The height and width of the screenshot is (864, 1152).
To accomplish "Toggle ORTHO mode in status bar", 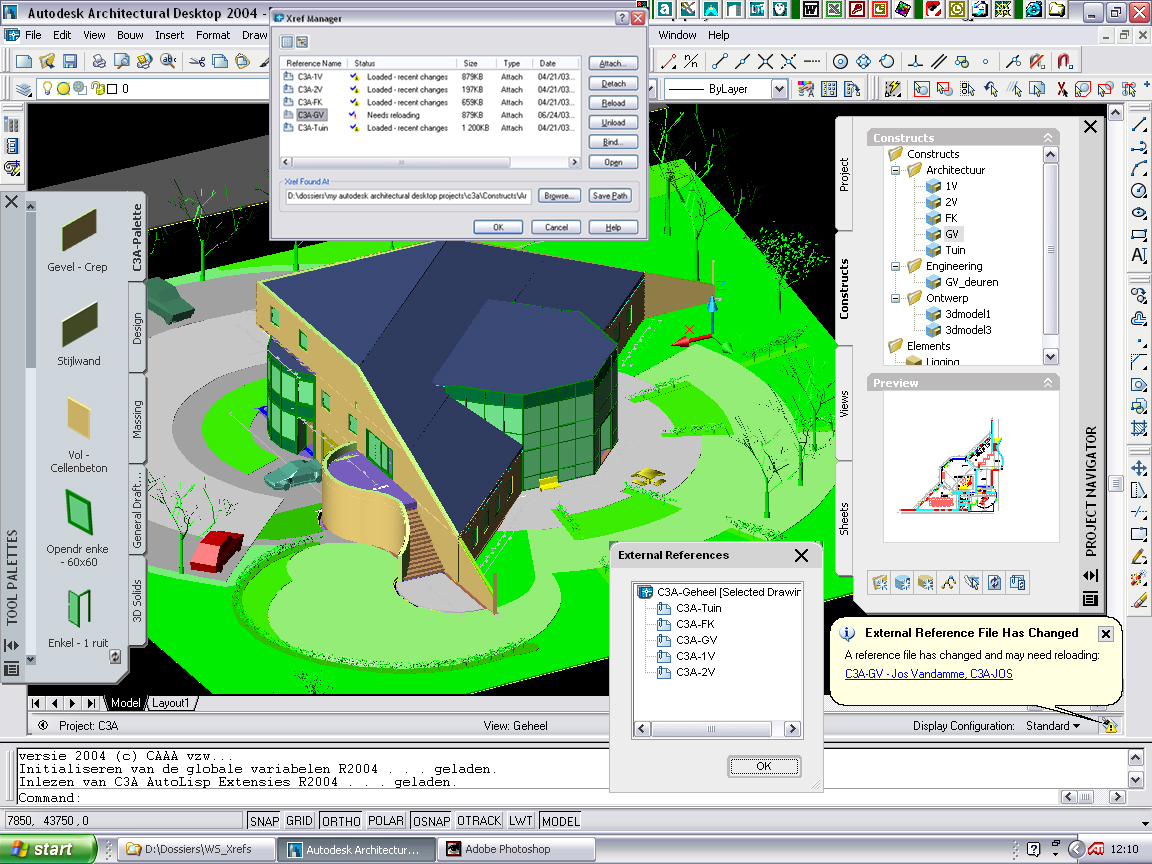I will point(341,821).
